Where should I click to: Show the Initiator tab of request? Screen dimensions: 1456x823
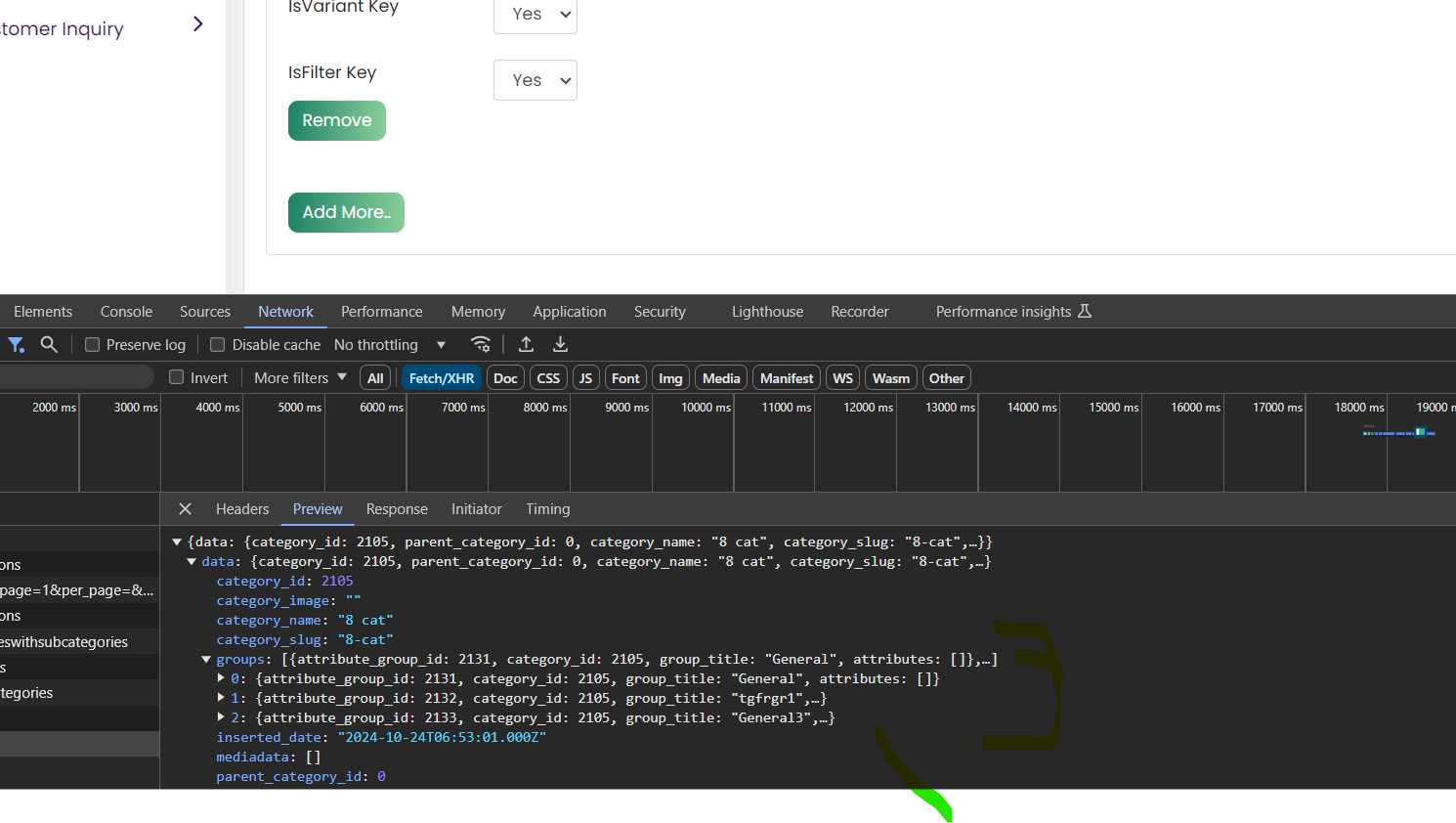tap(476, 509)
